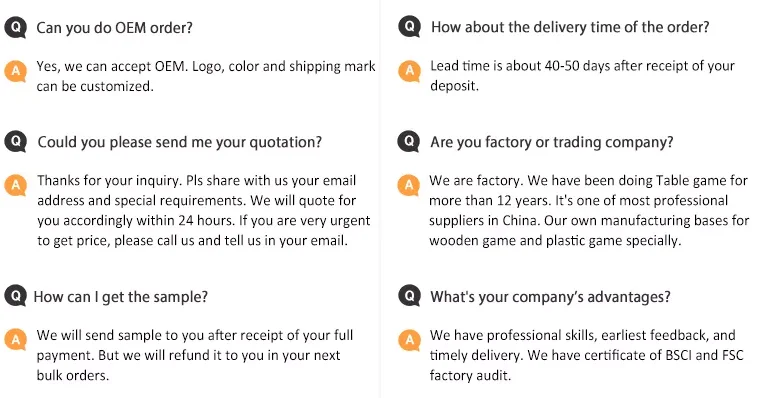Select the Q icon next to quotation question
Viewport: 775px width, 398px height.
15,142
